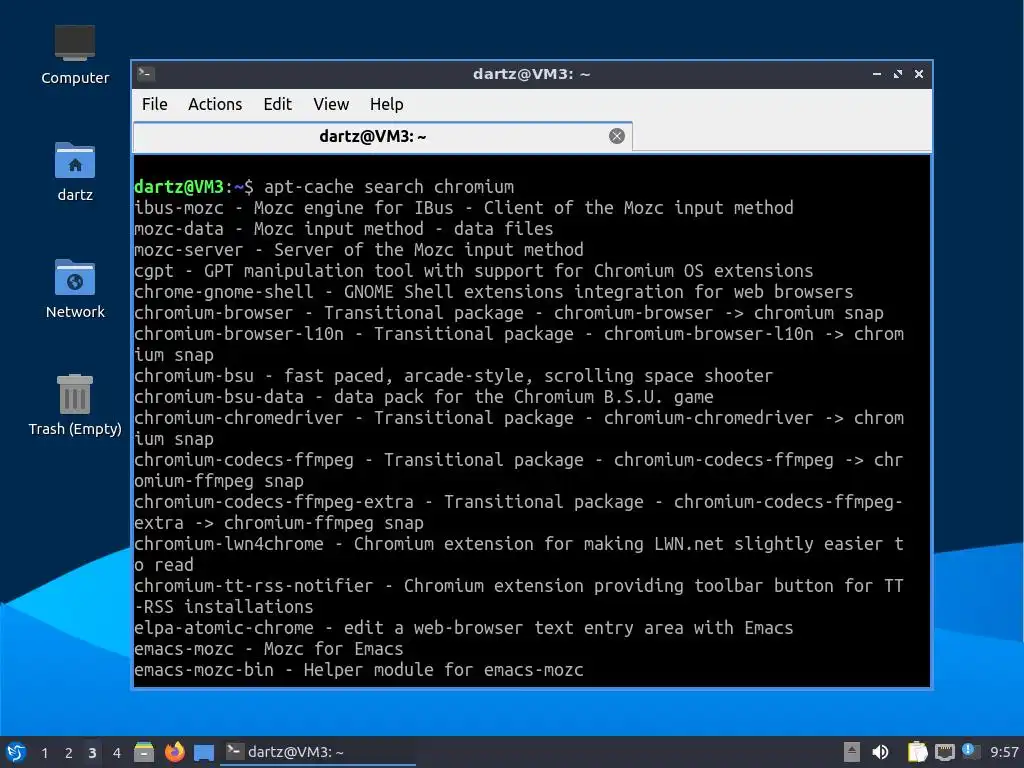This screenshot has height=768, width=1024.
Task: Open the clipboard manager tray icon
Action: click(917, 752)
